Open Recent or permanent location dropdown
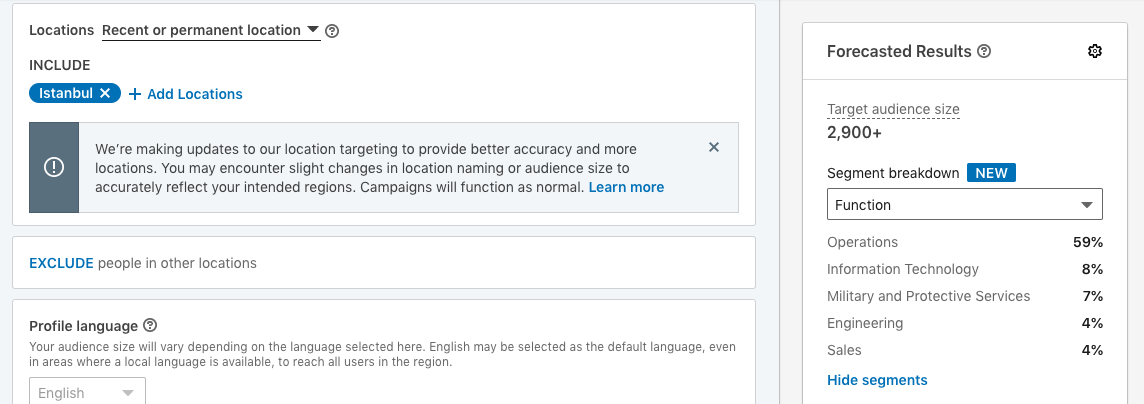 point(211,30)
